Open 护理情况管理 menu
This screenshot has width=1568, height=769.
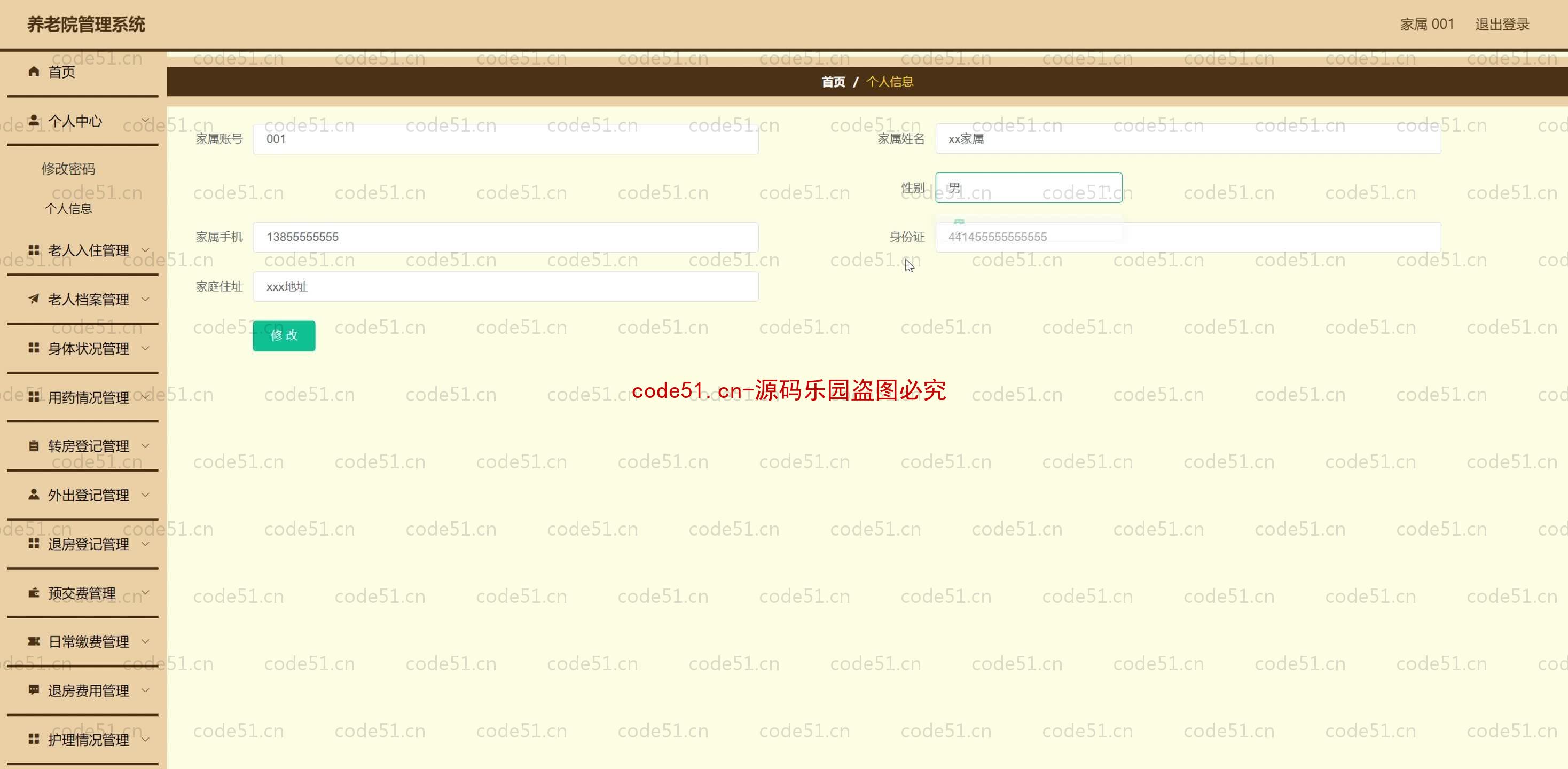pyautogui.click(x=82, y=739)
